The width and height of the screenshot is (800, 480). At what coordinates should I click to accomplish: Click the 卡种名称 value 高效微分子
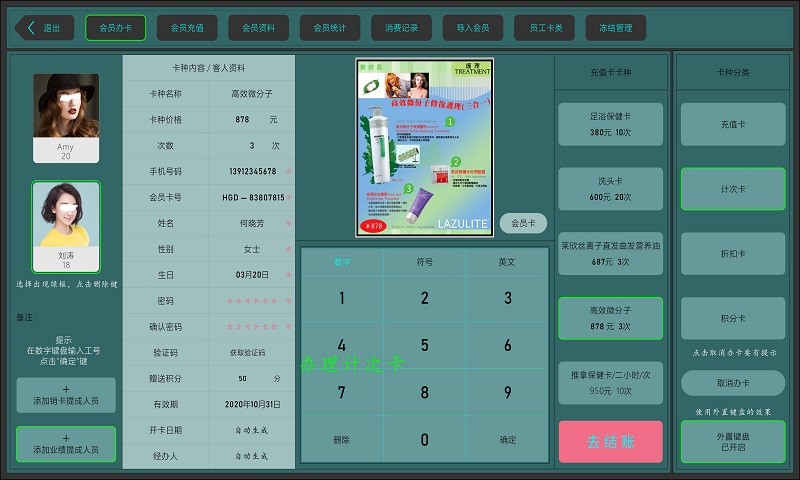pyautogui.click(x=252, y=94)
